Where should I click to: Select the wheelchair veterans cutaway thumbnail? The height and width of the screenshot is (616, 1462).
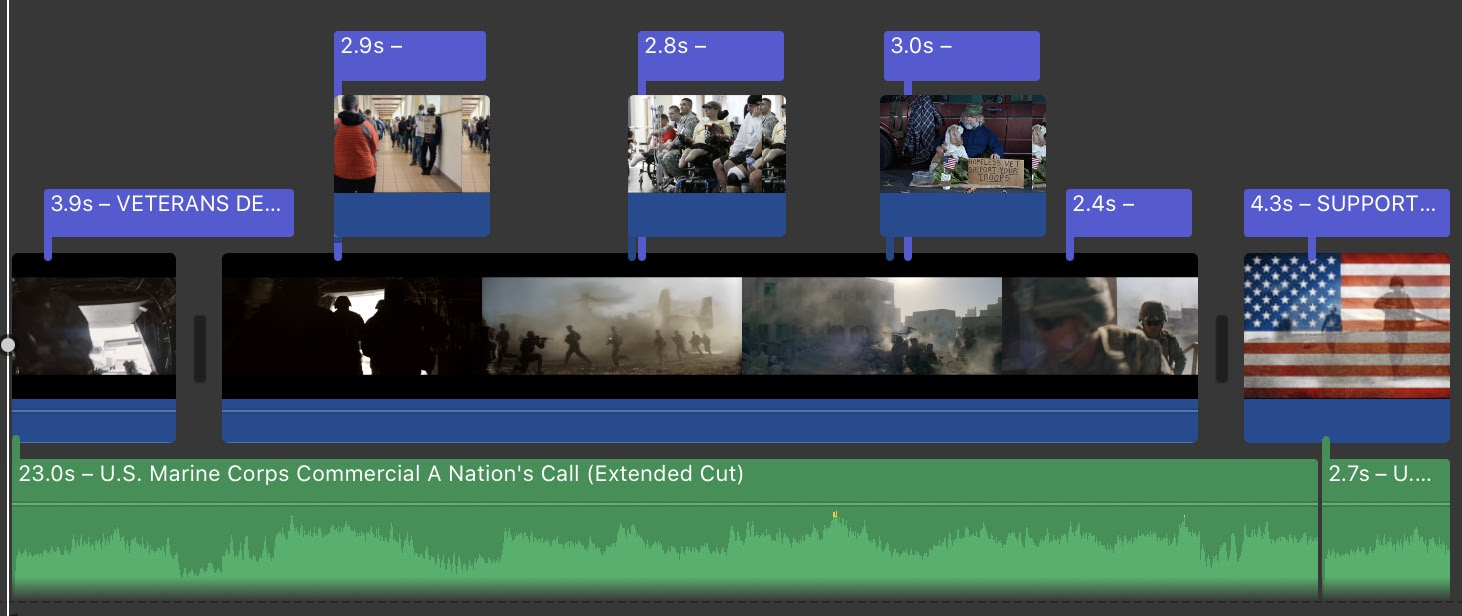(707, 144)
